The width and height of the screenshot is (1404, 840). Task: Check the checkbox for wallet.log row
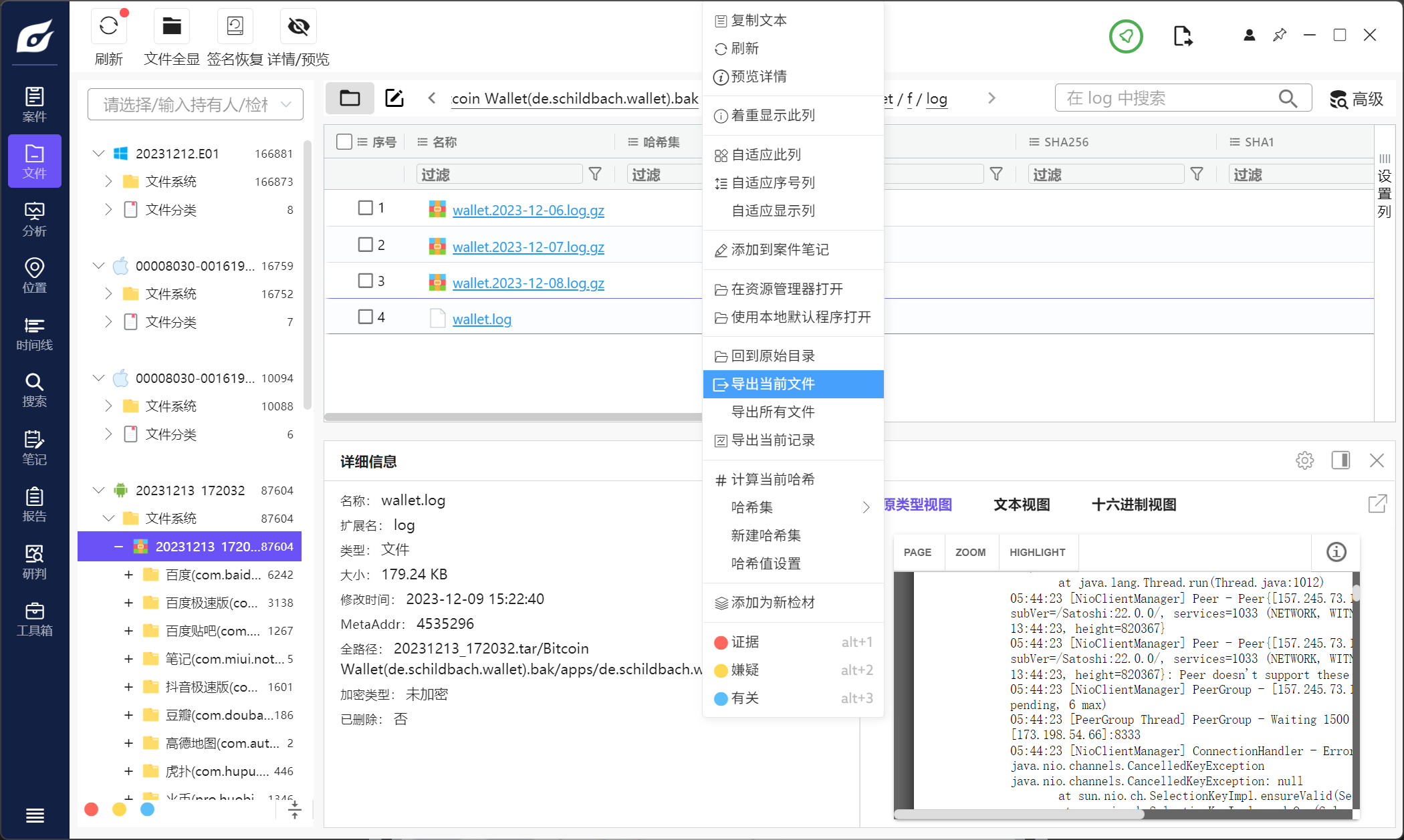click(365, 317)
